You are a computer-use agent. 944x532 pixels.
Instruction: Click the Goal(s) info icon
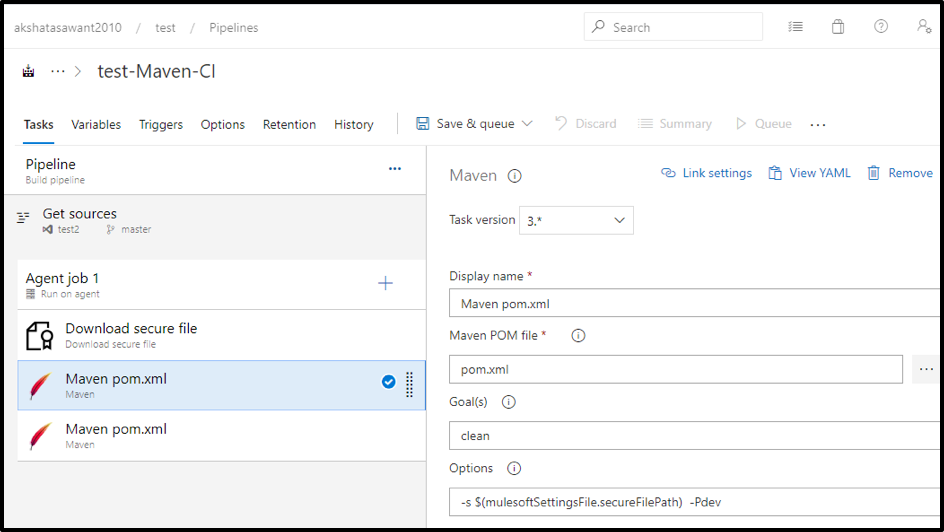point(508,402)
